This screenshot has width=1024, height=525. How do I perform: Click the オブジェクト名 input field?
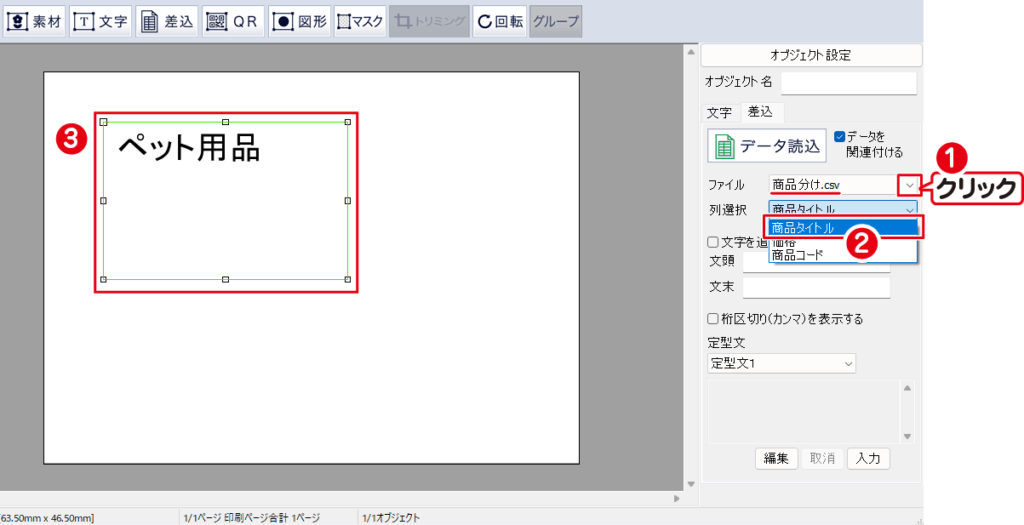tap(848, 82)
